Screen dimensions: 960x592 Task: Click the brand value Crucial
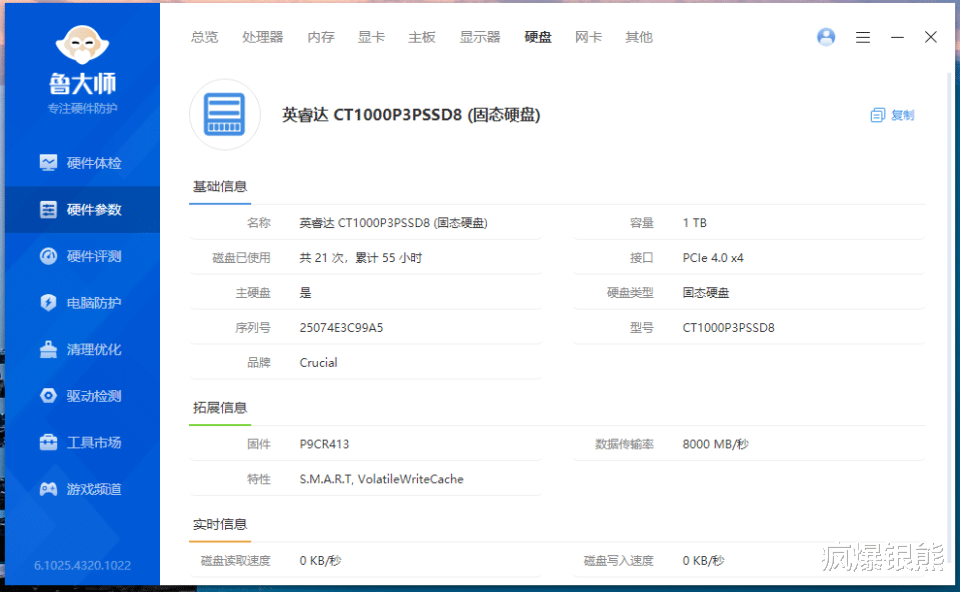(x=318, y=362)
